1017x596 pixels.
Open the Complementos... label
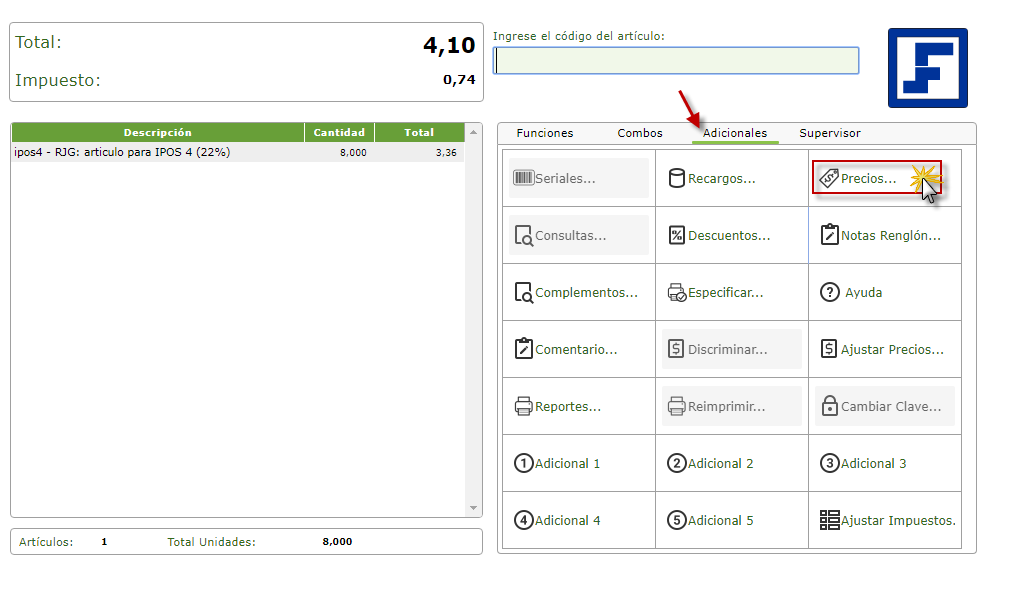pos(586,292)
